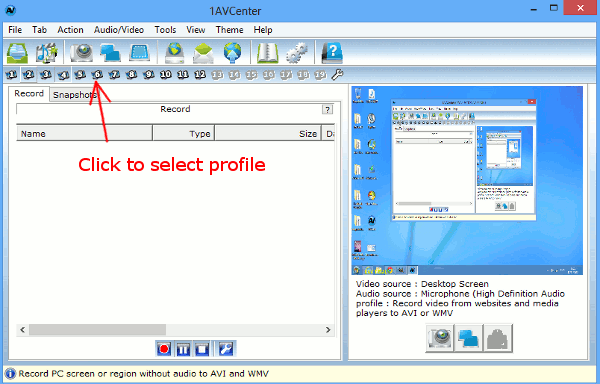The height and width of the screenshot is (384, 600).
Task: Open the Audio/Video menu
Action: tap(119, 30)
